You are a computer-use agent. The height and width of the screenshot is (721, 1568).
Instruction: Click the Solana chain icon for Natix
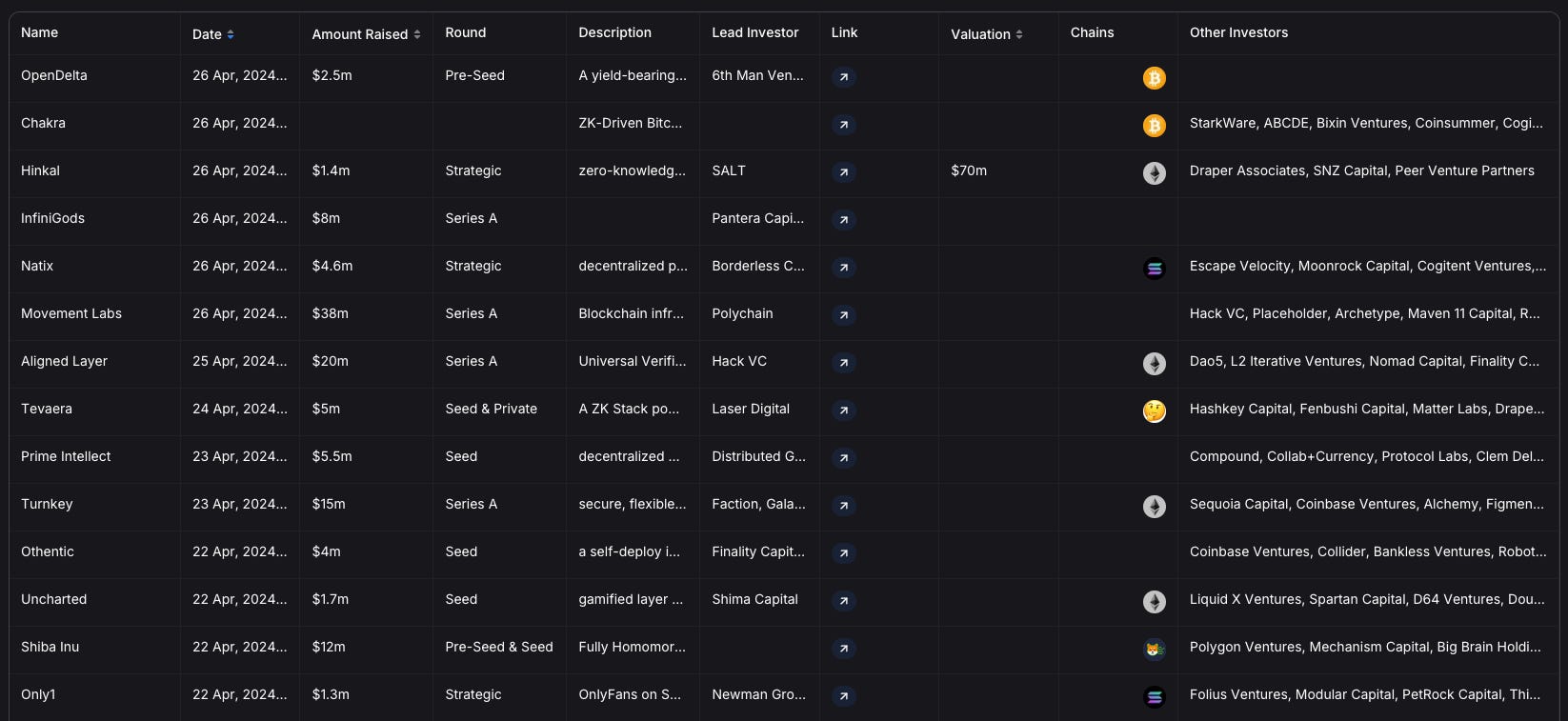[1155, 269]
